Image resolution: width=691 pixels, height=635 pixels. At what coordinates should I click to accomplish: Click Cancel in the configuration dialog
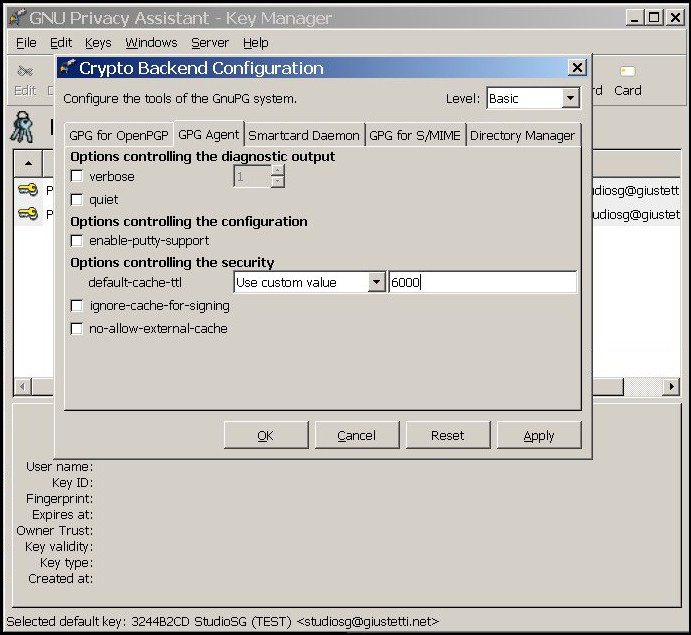pos(357,435)
